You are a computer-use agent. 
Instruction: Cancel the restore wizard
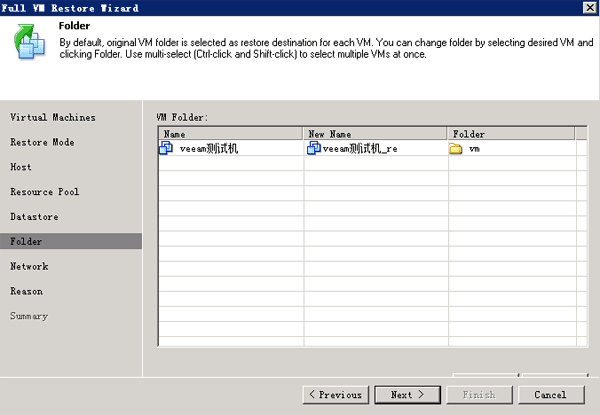pos(551,395)
